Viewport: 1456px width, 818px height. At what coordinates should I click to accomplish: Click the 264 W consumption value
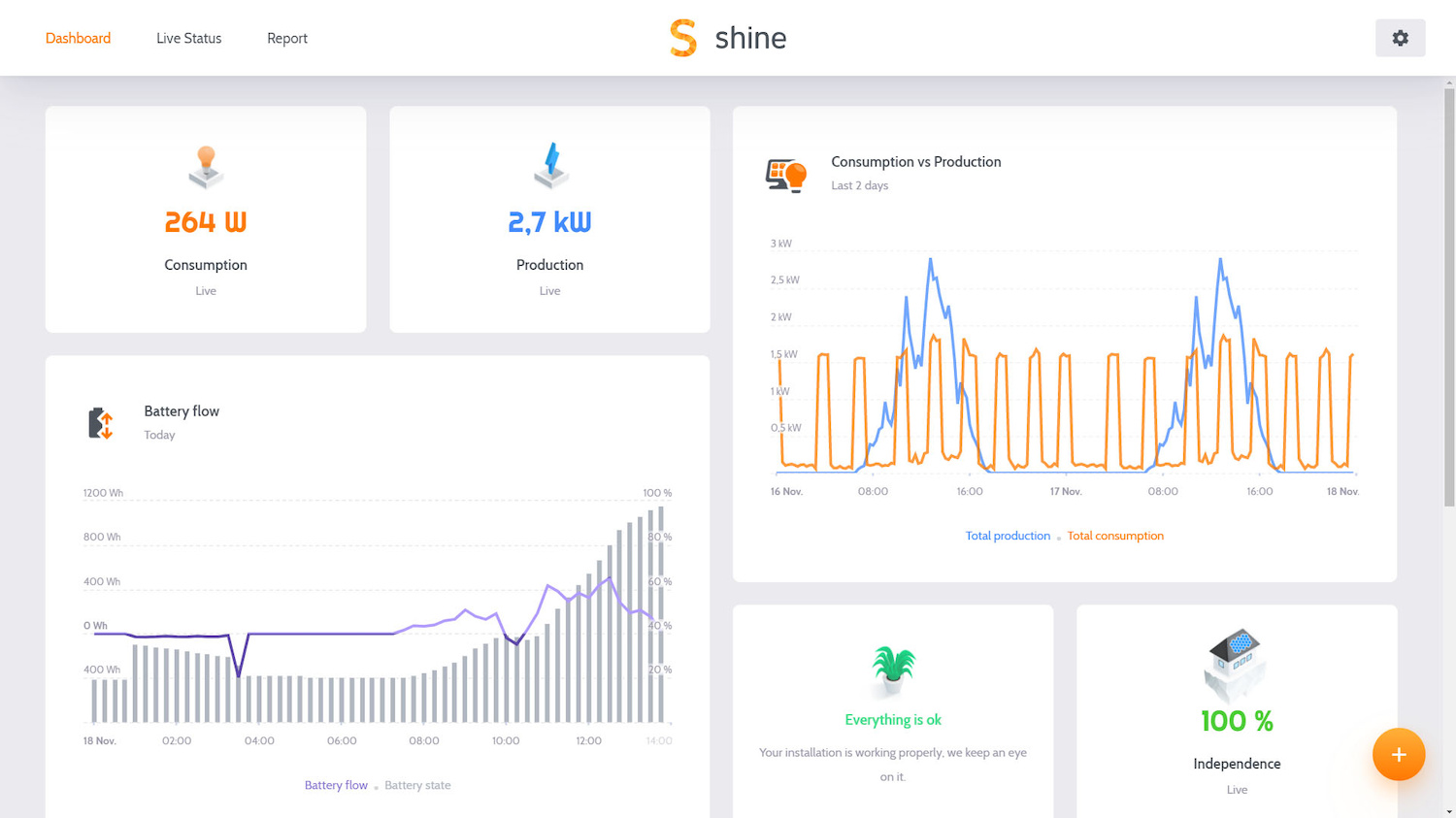(206, 222)
